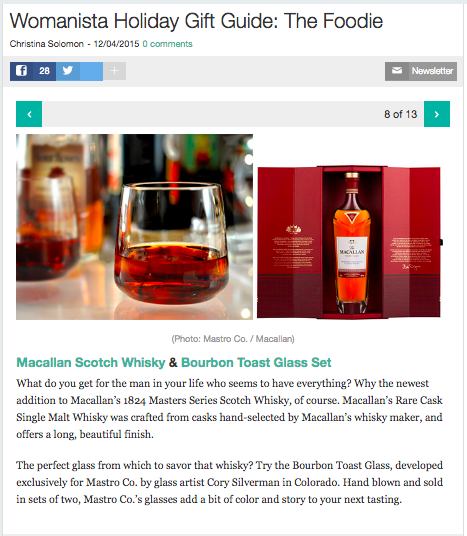Click the Twitter bird share icon
Viewport: 467px width, 536px height.
tap(68, 71)
